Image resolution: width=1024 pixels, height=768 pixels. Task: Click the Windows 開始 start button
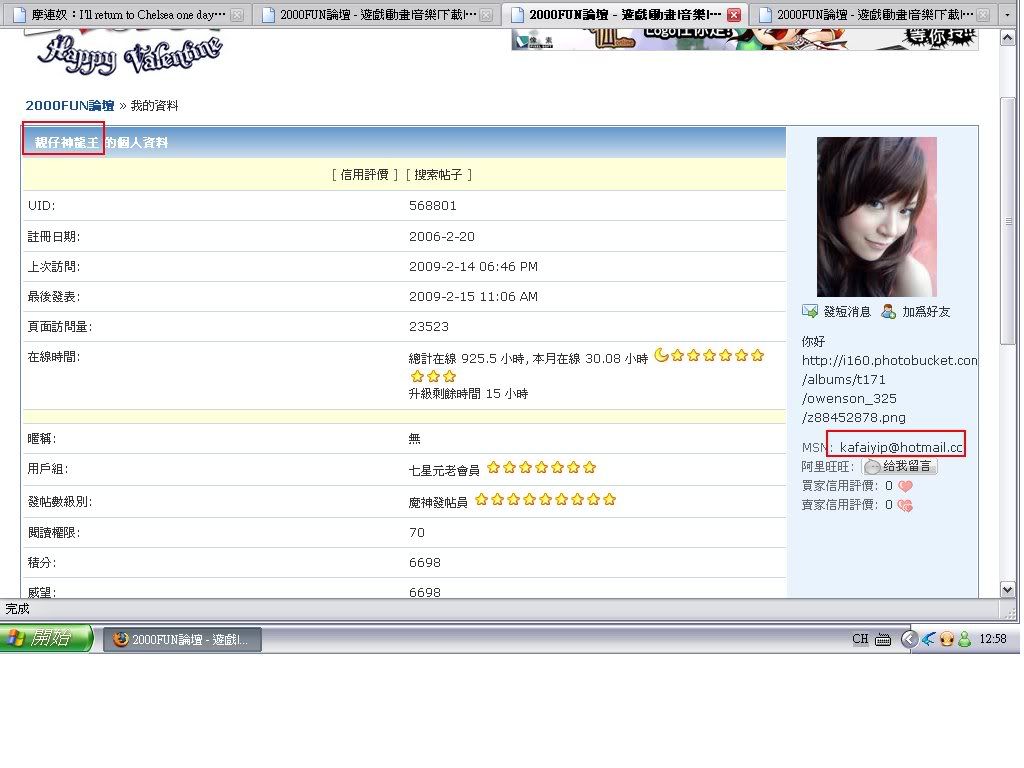pyautogui.click(x=47, y=639)
